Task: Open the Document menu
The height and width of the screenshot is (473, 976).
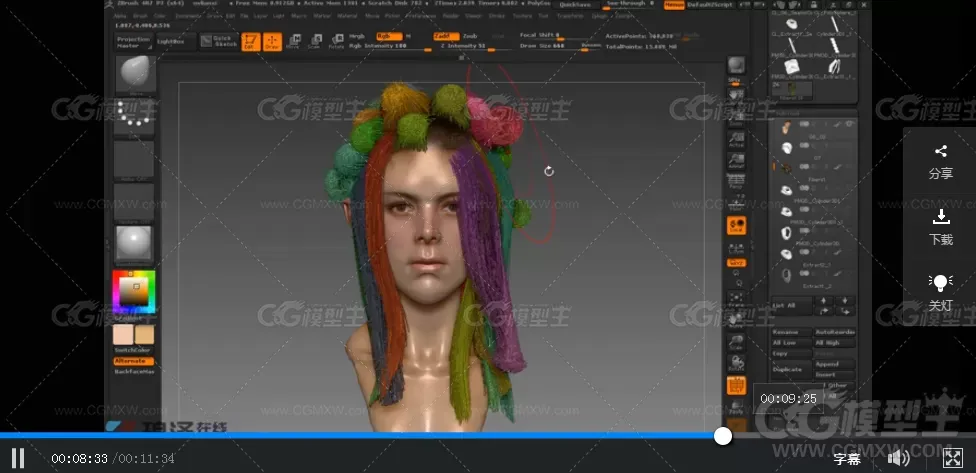Action: (188, 16)
